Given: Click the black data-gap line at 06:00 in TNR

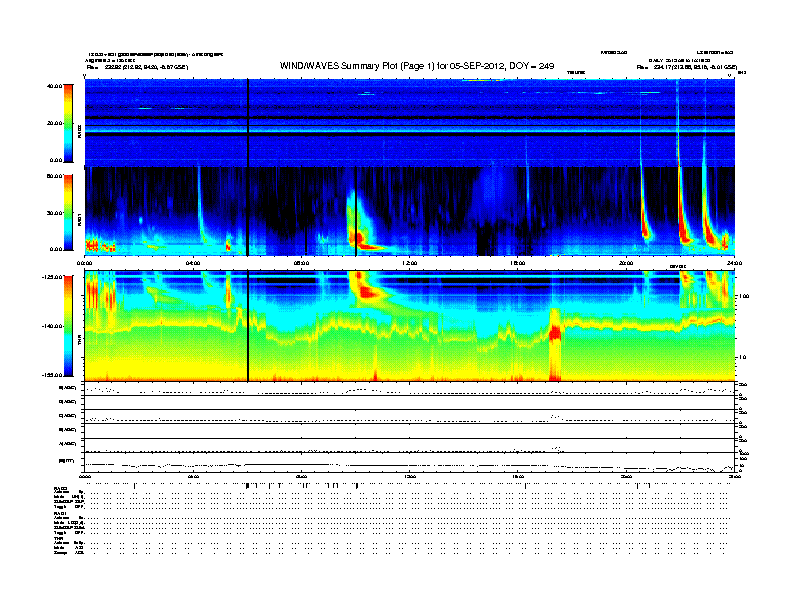Looking at the screenshot, I should [248, 326].
